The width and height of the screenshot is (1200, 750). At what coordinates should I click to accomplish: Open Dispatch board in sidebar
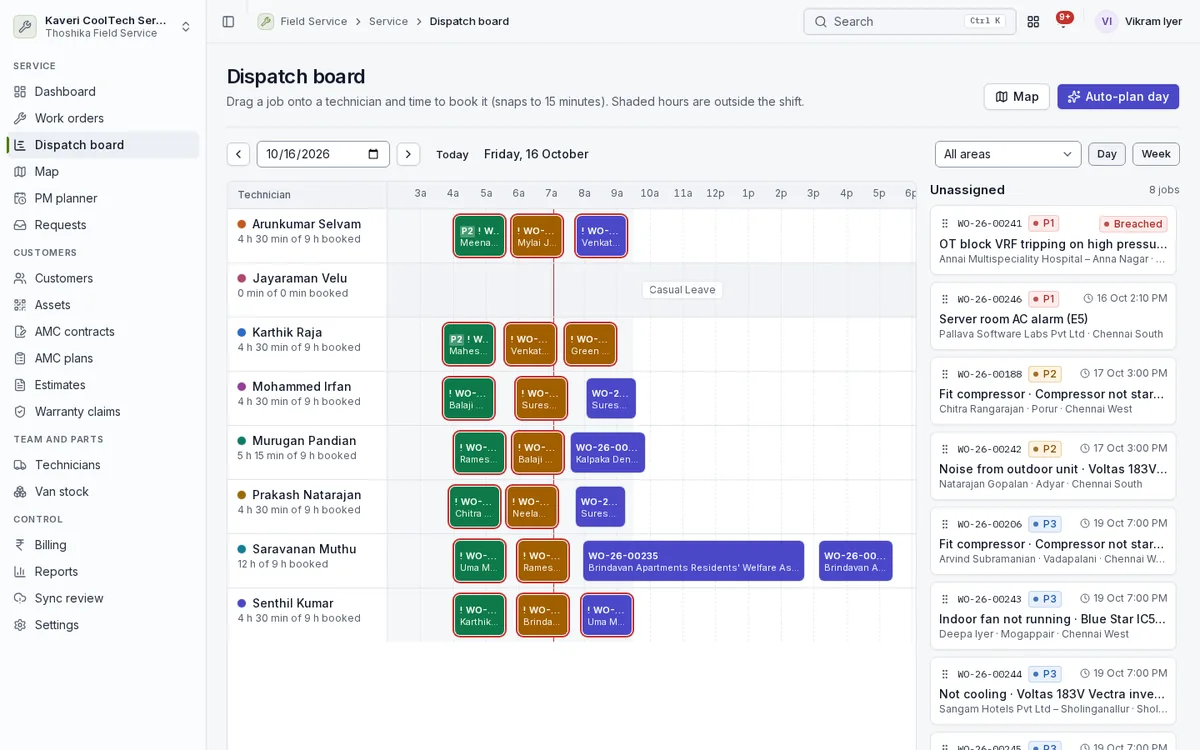click(x=103, y=145)
